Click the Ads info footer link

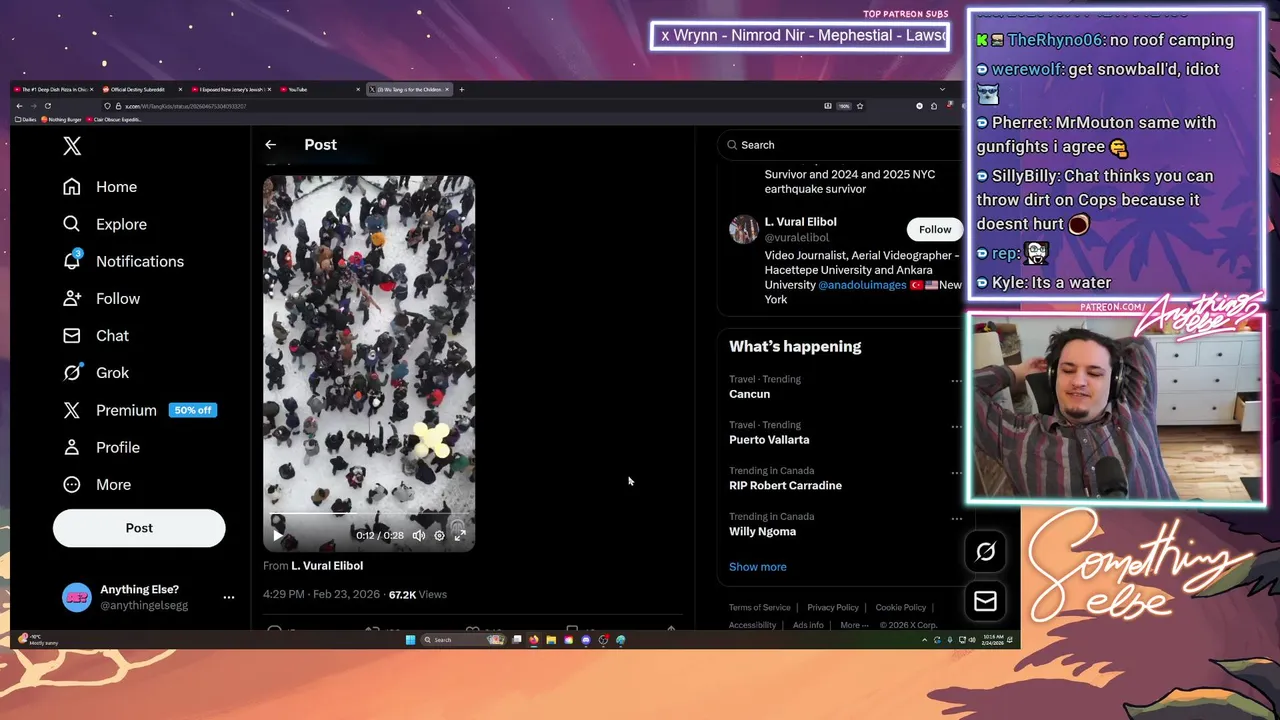(808, 625)
